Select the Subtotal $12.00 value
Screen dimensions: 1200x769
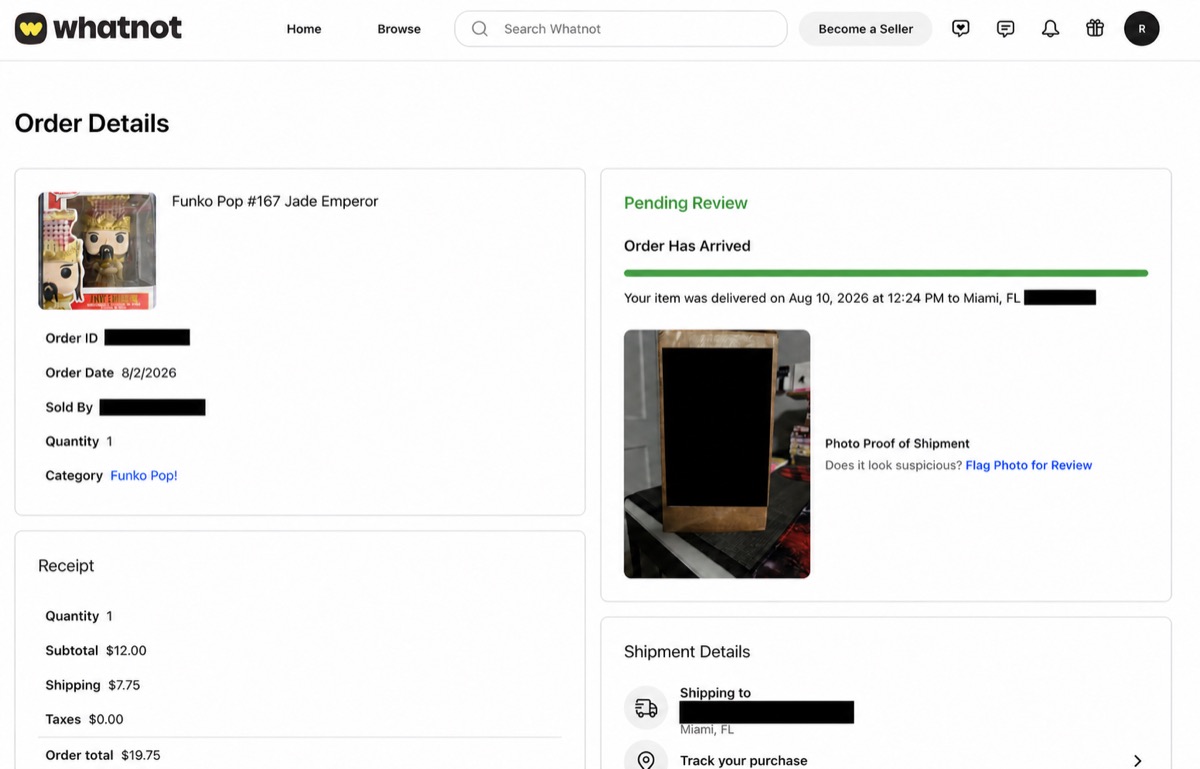[x=126, y=651]
